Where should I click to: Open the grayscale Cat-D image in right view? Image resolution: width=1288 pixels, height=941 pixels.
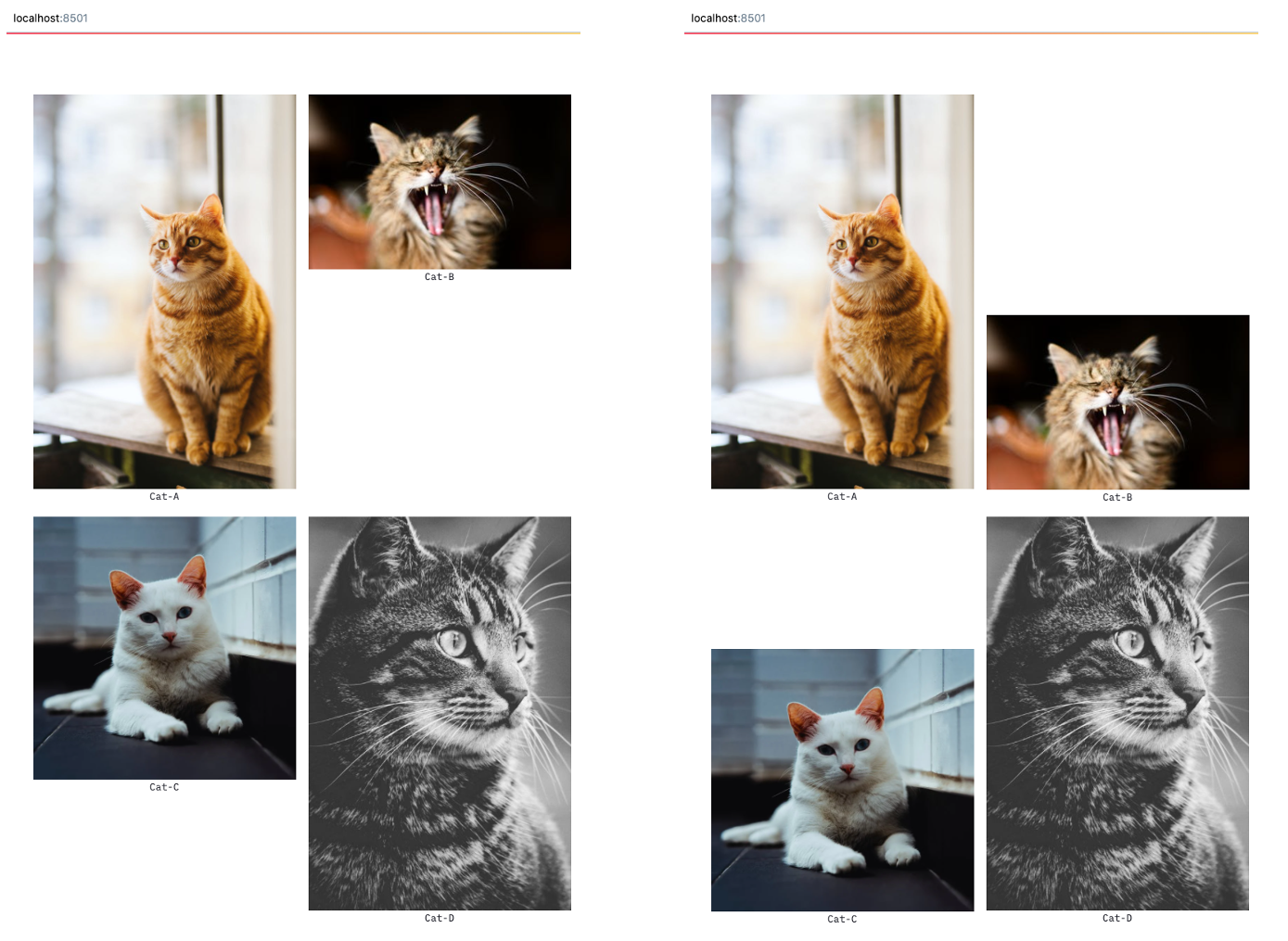pos(1117,713)
